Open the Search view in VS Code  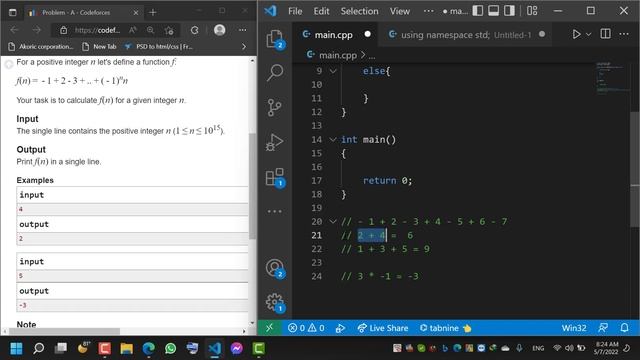tap(275, 73)
